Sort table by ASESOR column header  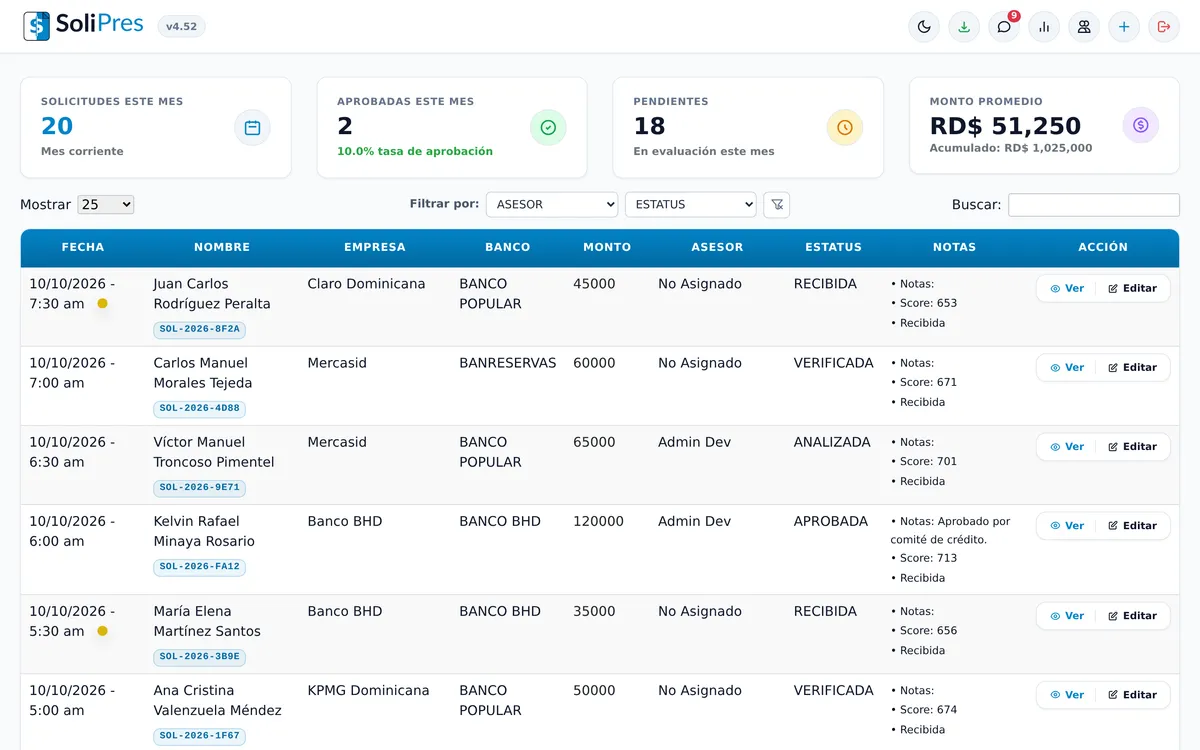point(718,247)
